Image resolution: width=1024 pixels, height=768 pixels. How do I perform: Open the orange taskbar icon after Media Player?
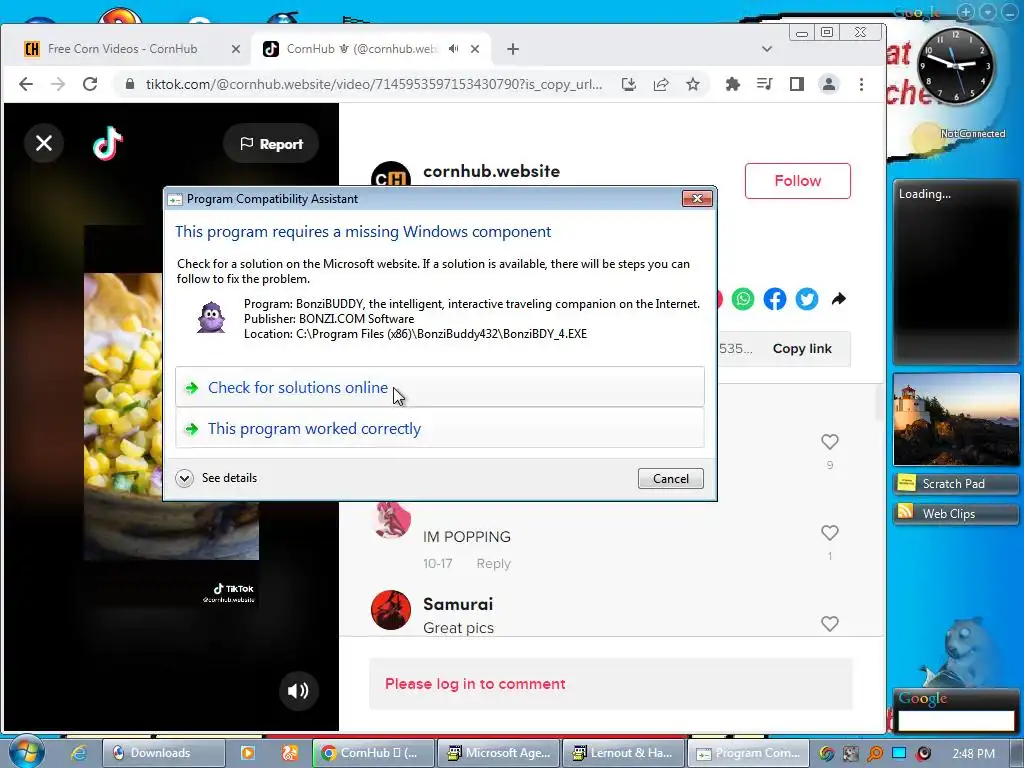289,753
